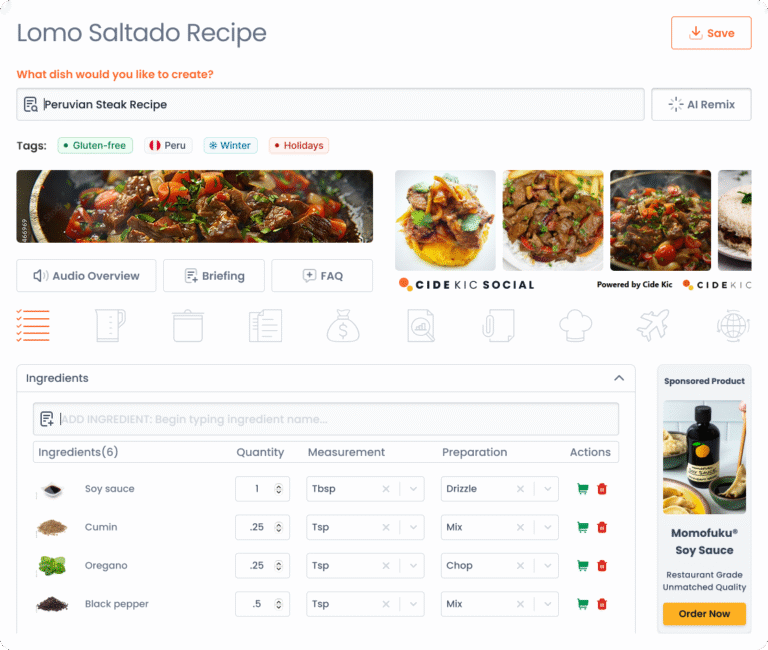Screen dimensions: 768x650
Task: Open the paperclip attachments icon
Action: 498,326
